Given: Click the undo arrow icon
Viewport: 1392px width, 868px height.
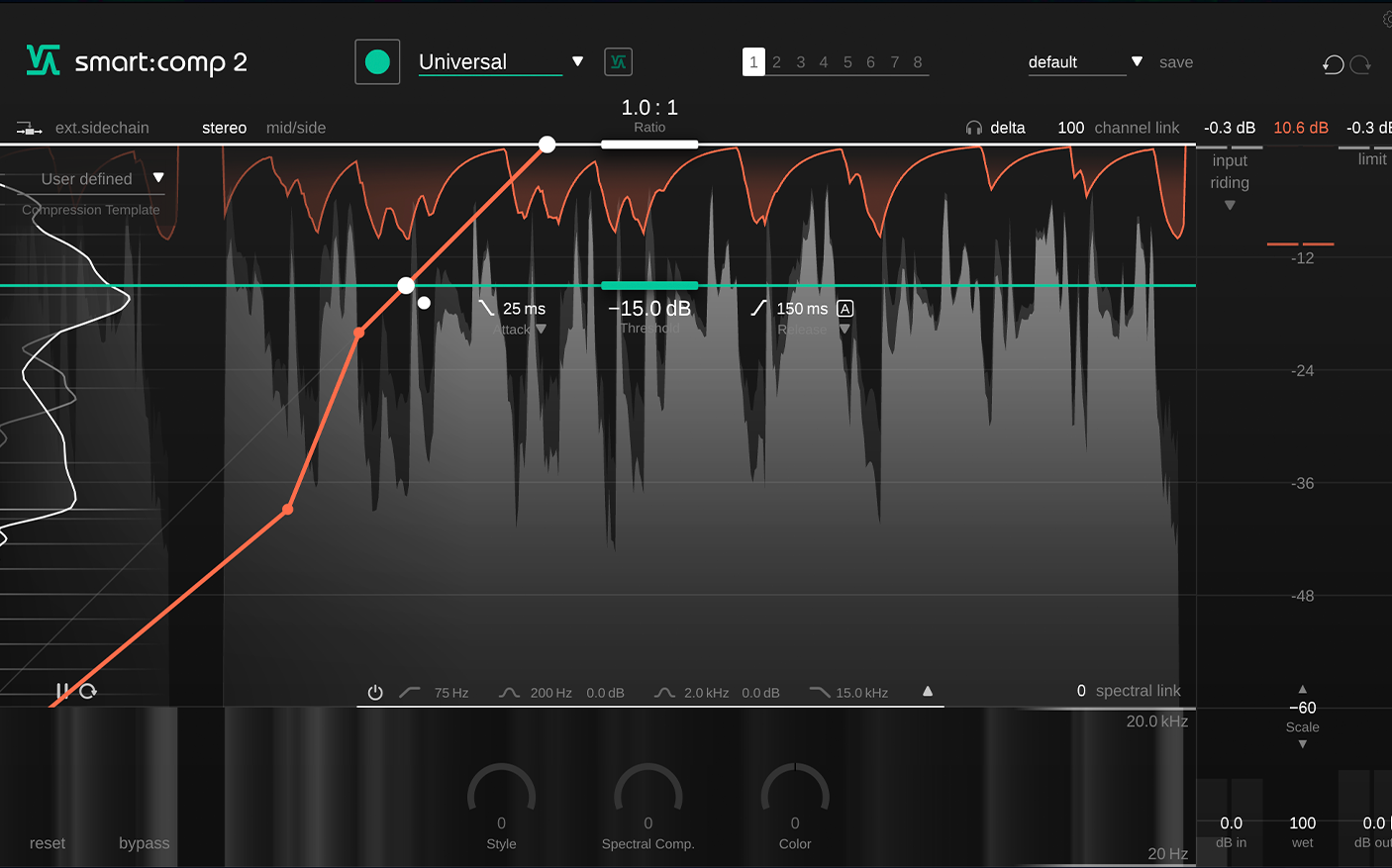Looking at the screenshot, I should [x=1334, y=64].
